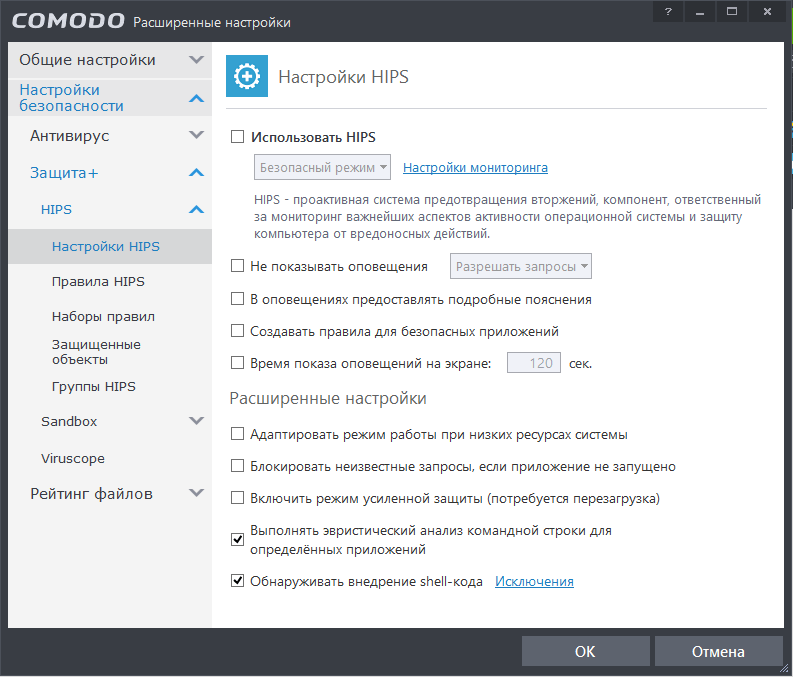
Task: Uncheck эвристический анализ командной строки
Action: click(x=237, y=539)
